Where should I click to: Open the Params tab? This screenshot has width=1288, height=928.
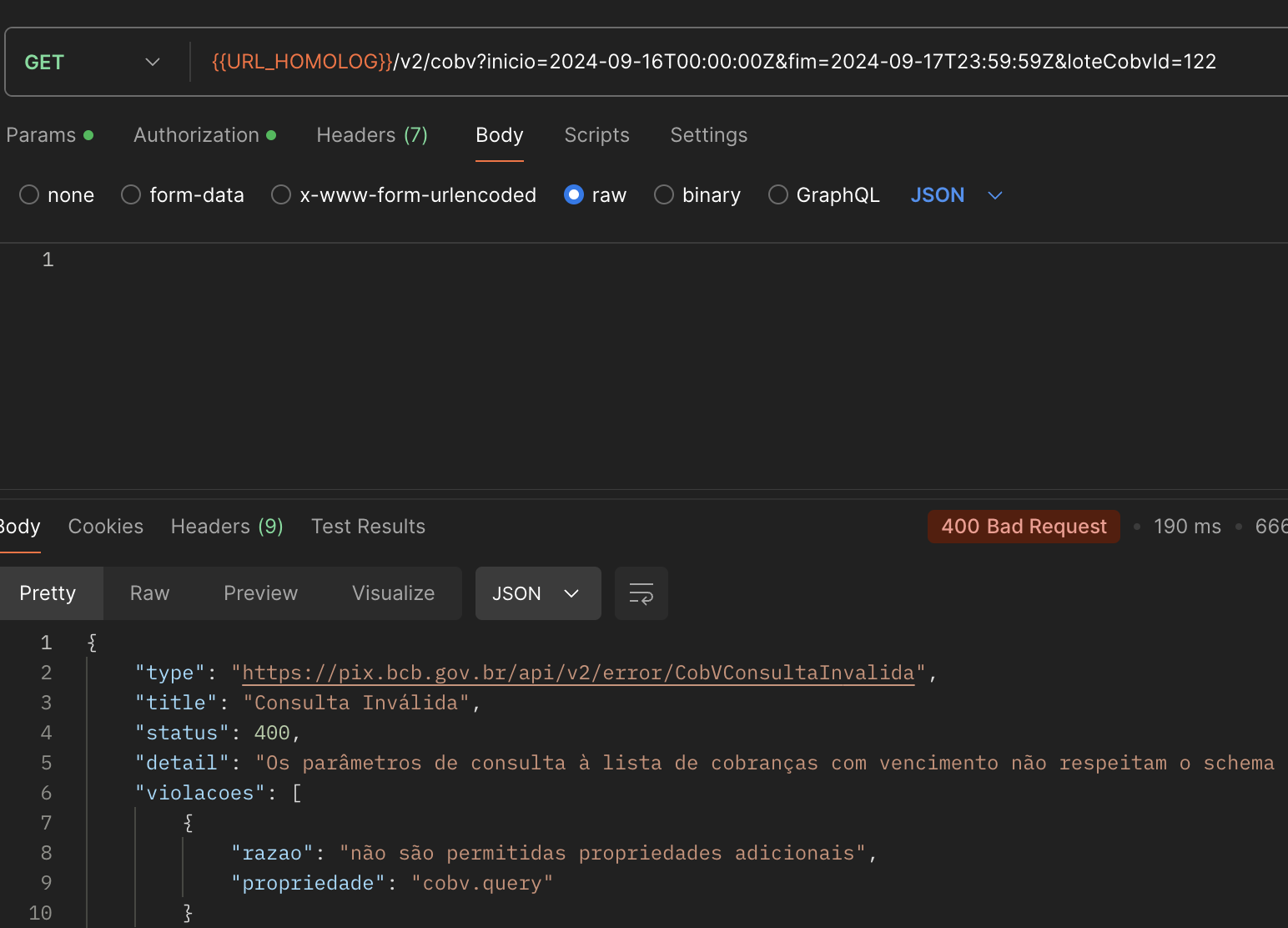[49, 135]
